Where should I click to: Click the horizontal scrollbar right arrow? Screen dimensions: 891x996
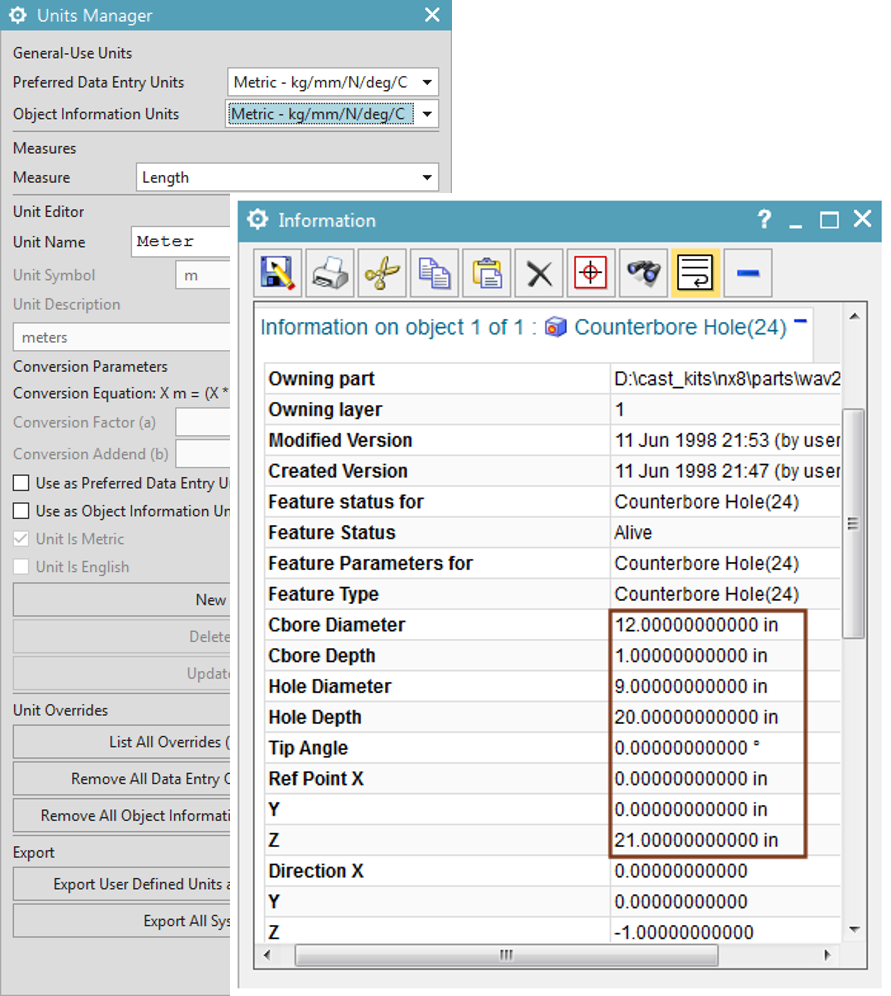coord(827,955)
